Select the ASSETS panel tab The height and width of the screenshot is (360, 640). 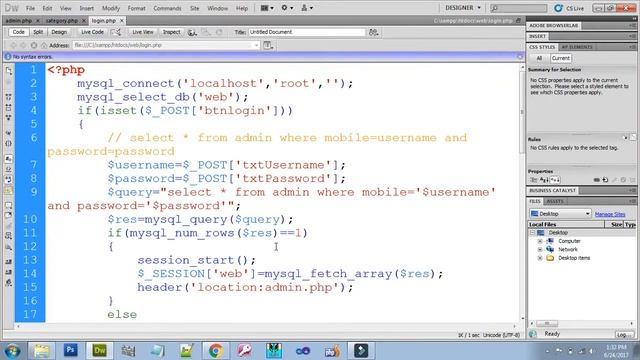click(x=555, y=201)
